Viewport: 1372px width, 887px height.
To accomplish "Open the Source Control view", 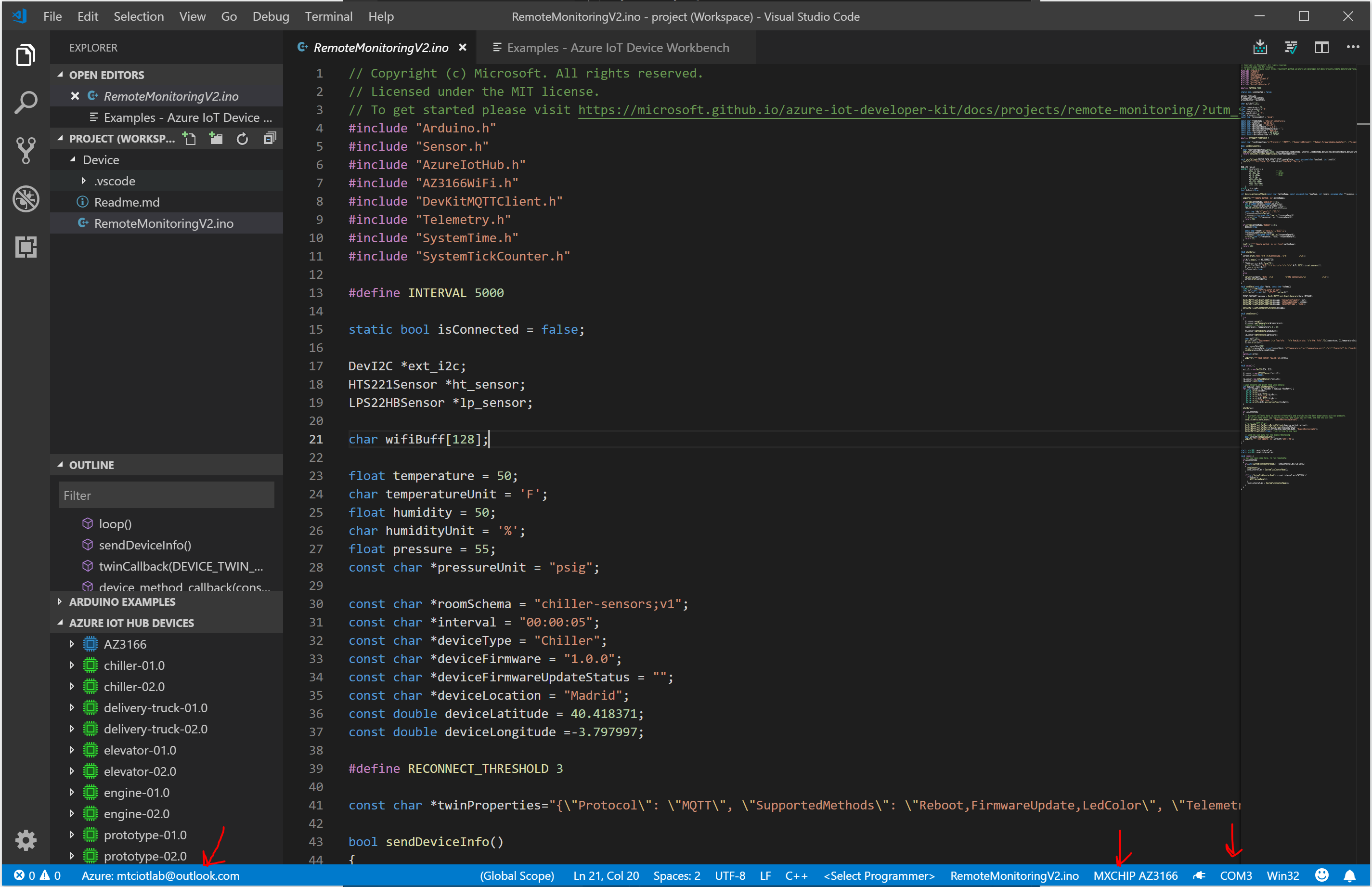I will point(26,150).
